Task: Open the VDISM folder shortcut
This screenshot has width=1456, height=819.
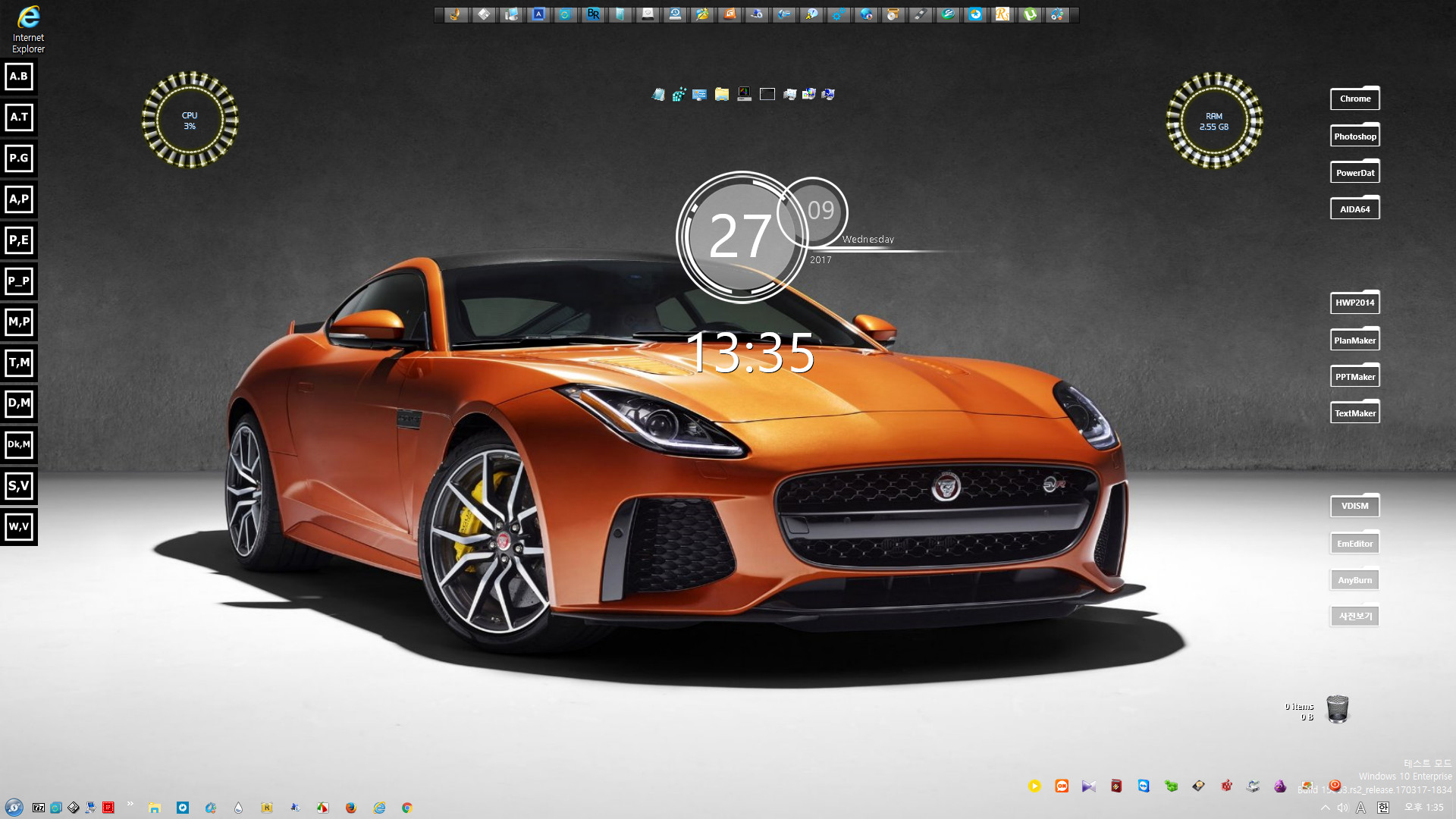Action: click(x=1355, y=506)
